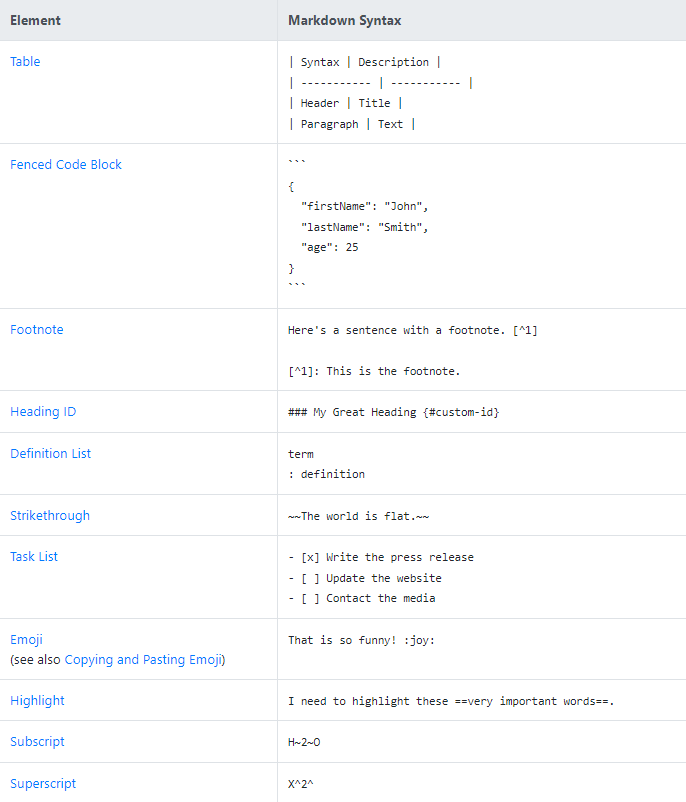This screenshot has width=686, height=802.
Task: Click the "age": 25 code line
Action: click(329, 248)
